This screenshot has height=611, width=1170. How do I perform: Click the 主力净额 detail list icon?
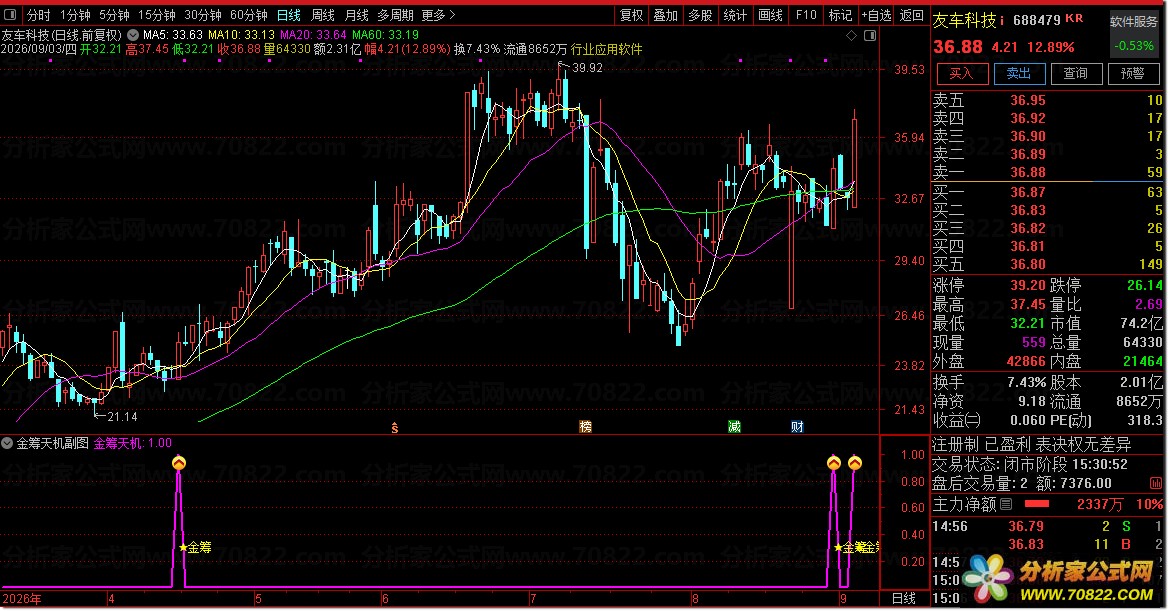[x=1006, y=504]
